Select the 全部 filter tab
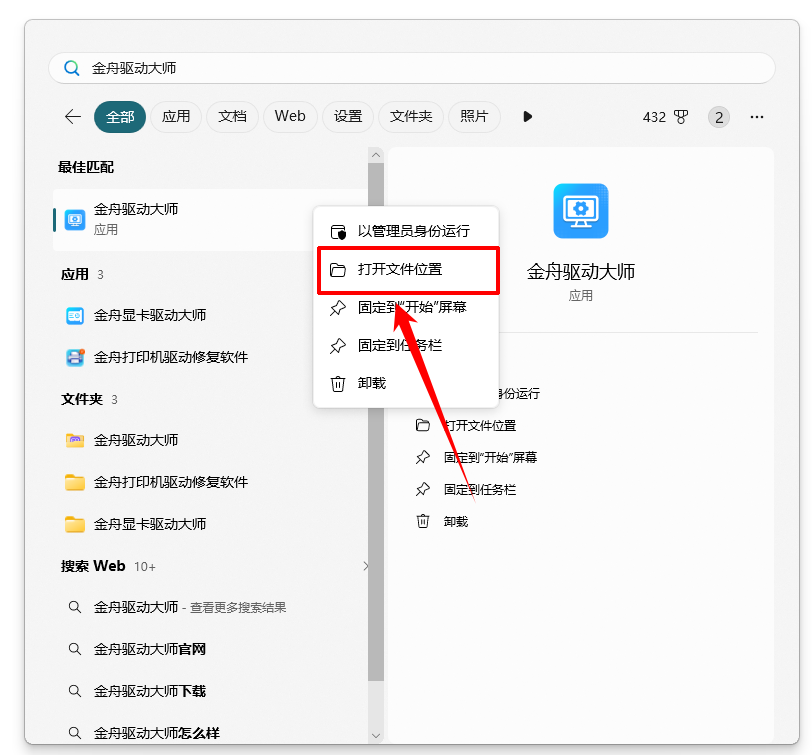The image size is (812, 755). [x=120, y=117]
